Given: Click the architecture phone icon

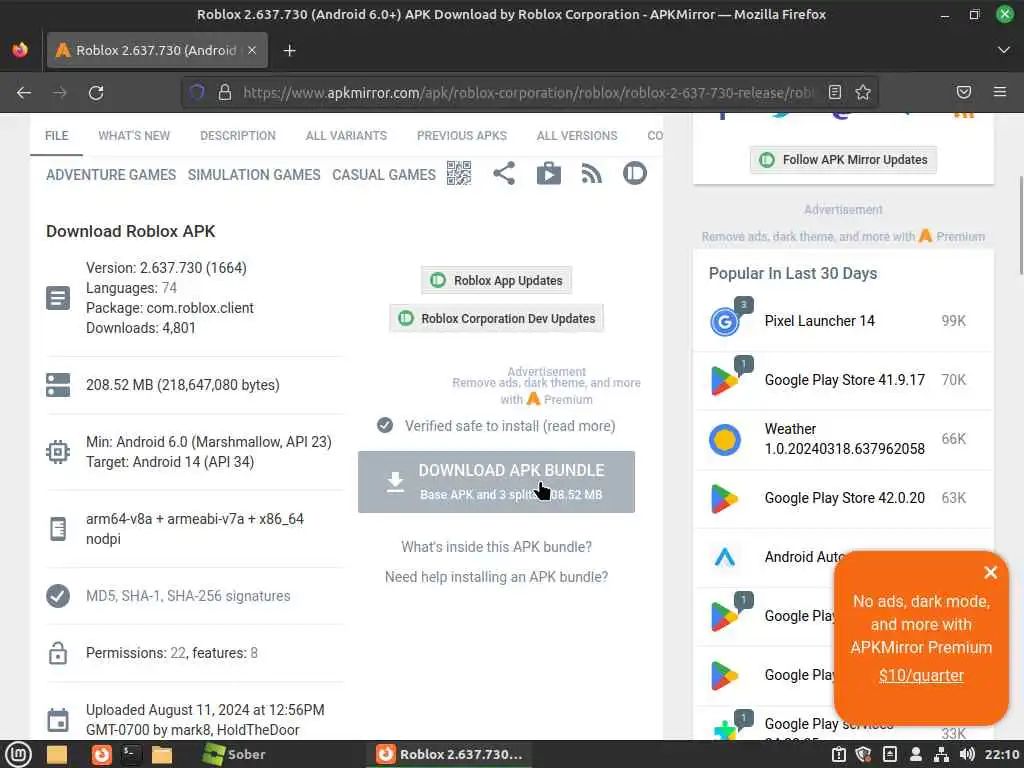Looking at the screenshot, I should point(58,529).
